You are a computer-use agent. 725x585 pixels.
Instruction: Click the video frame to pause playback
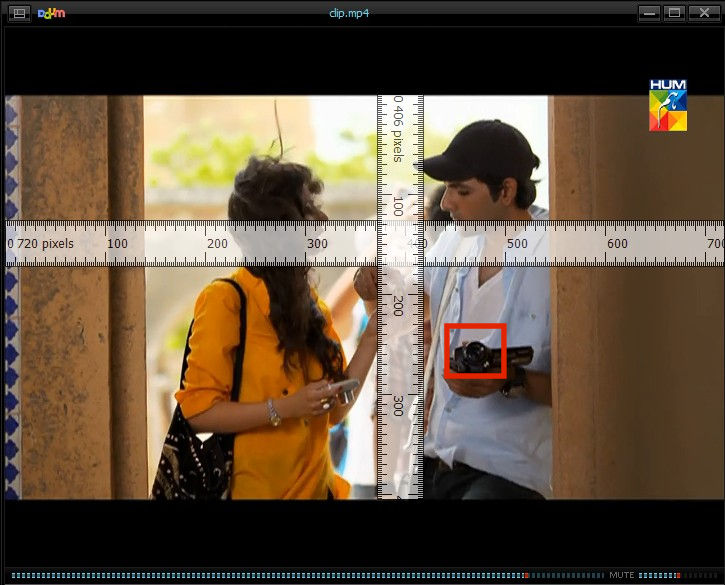tap(364, 297)
